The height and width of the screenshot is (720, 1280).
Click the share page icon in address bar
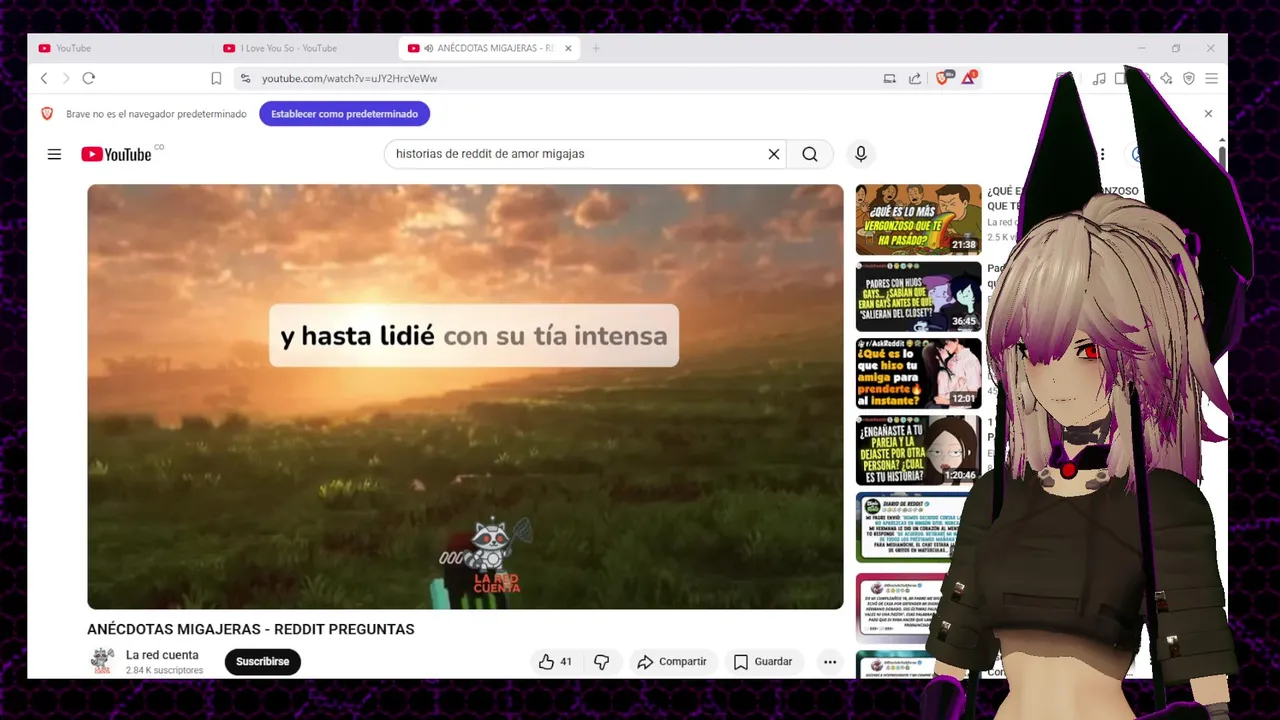pyautogui.click(x=915, y=78)
